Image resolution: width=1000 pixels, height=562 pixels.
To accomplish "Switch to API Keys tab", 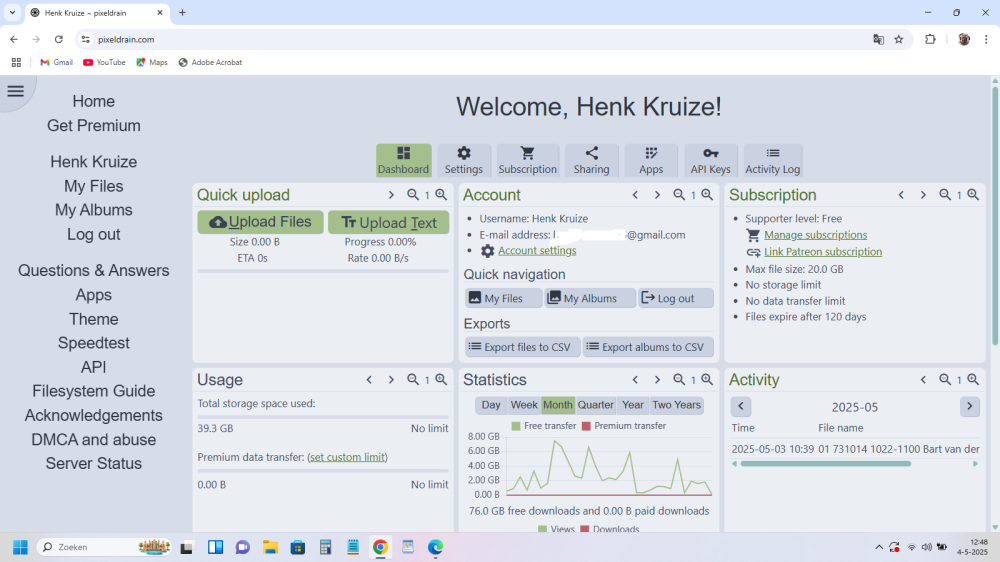I will [x=710, y=160].
